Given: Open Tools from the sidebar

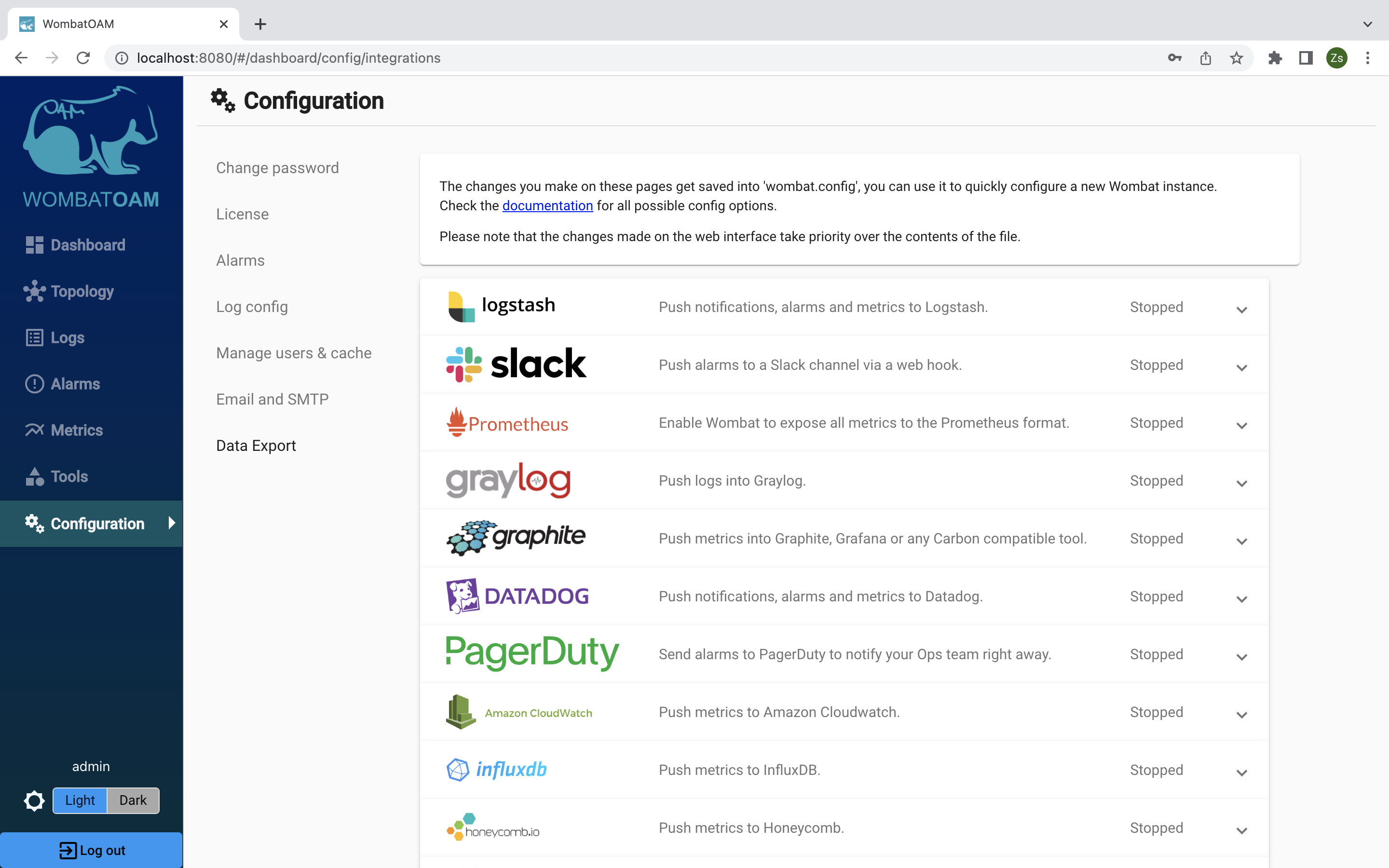Looking at the screenshot, I should coord(56,476).
